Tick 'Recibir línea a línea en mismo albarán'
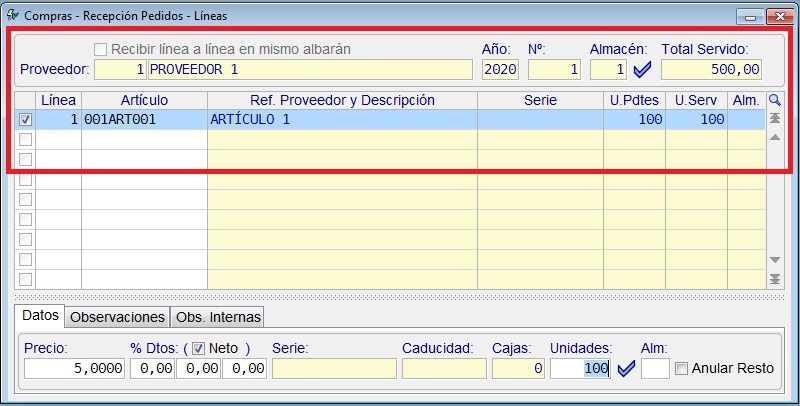The height and width of the screenshot is (406, 800). (100, 49)
